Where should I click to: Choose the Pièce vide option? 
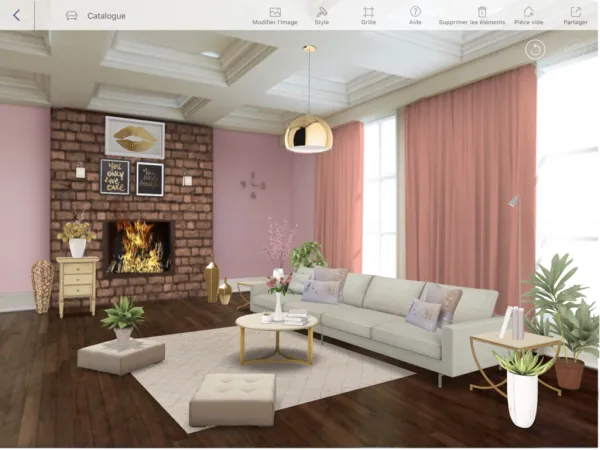point(528,15)
